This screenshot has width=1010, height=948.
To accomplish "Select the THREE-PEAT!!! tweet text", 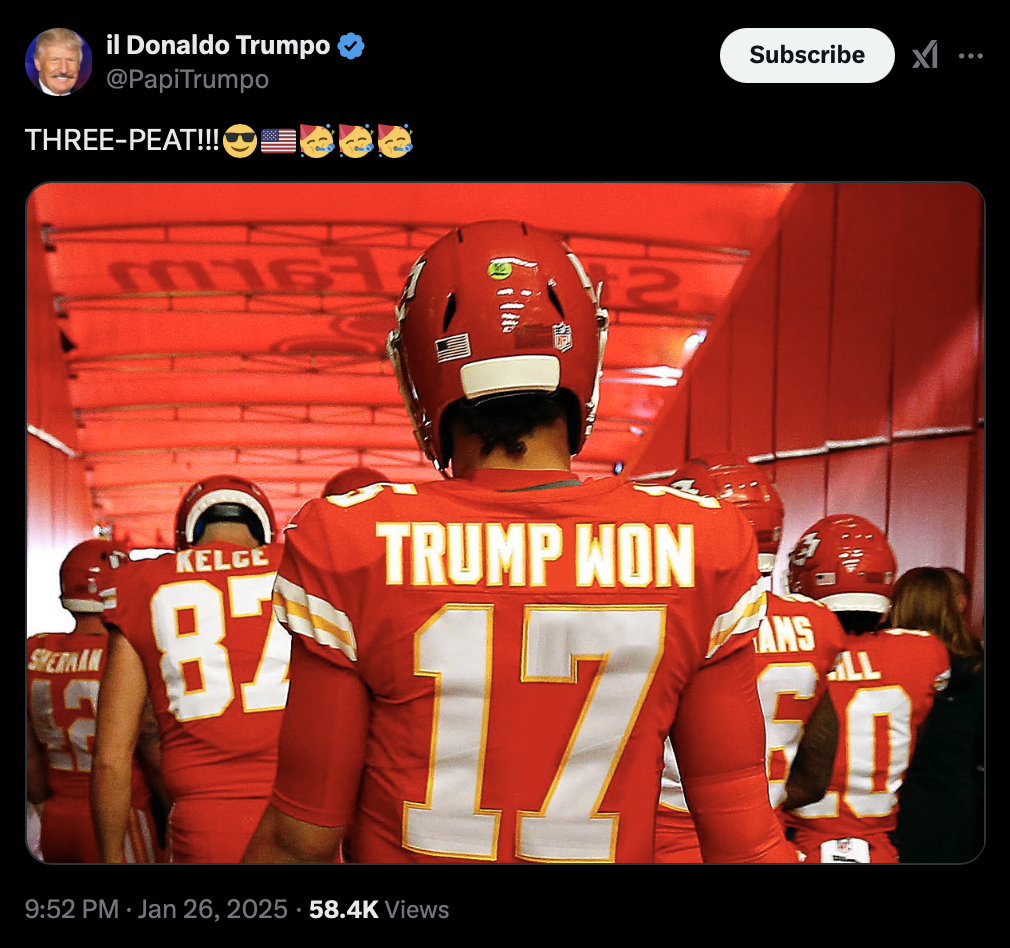I will tap(122, 140).
